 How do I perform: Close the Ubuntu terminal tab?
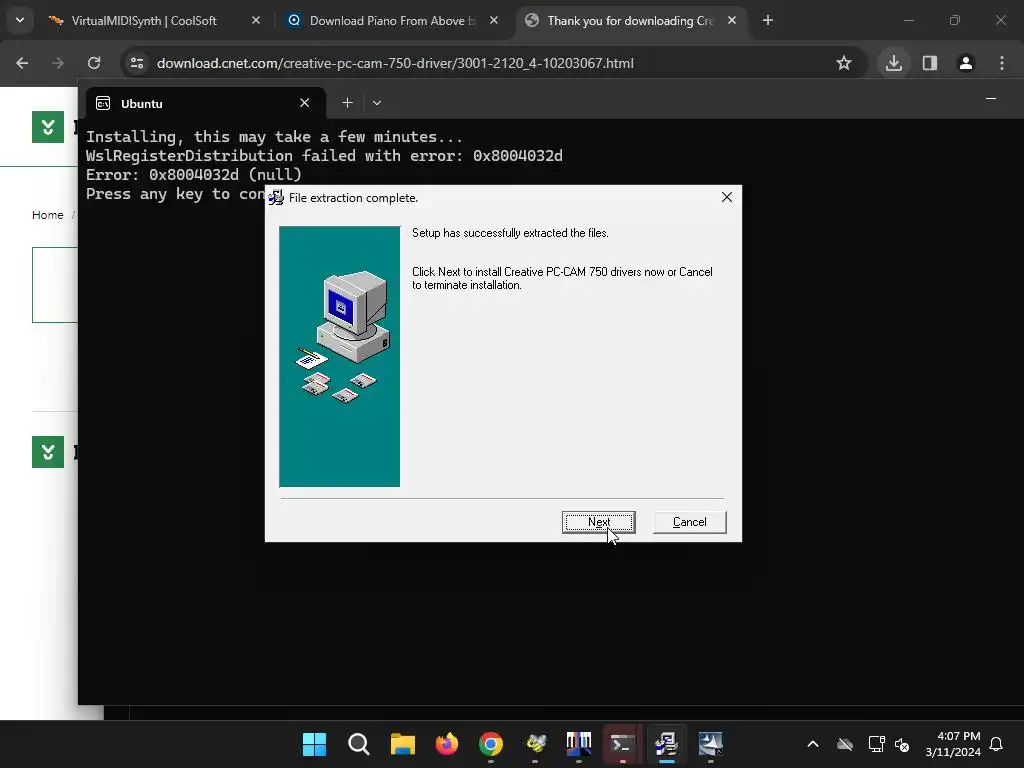pos(304,103)
